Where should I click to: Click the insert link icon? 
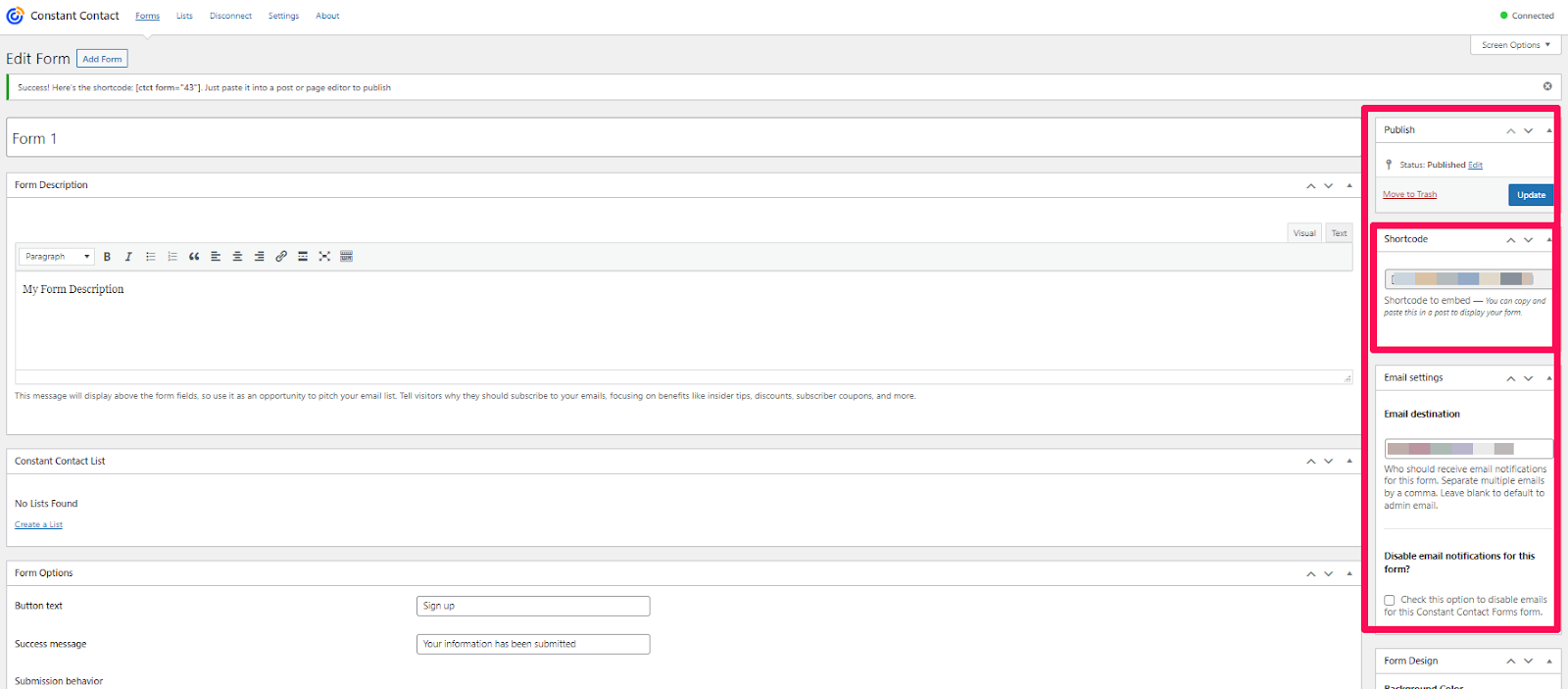click(x=281, y=257)
